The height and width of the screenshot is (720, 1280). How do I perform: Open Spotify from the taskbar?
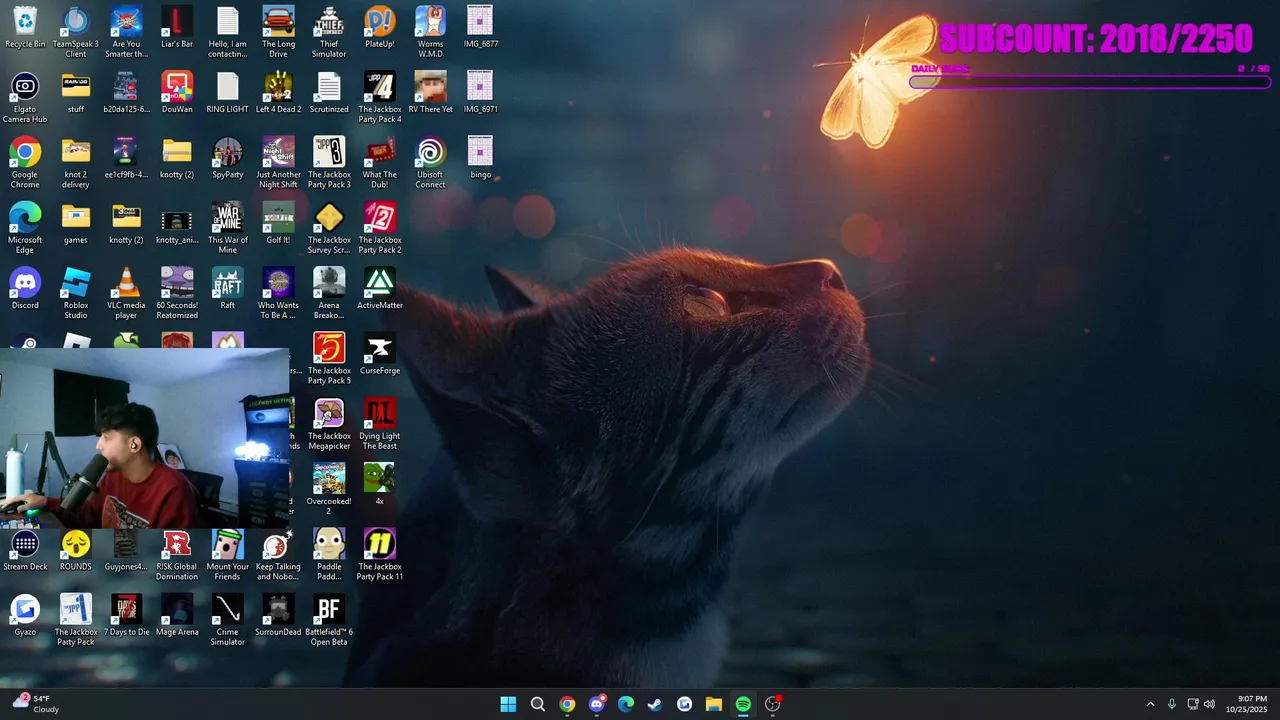(743, 704)
